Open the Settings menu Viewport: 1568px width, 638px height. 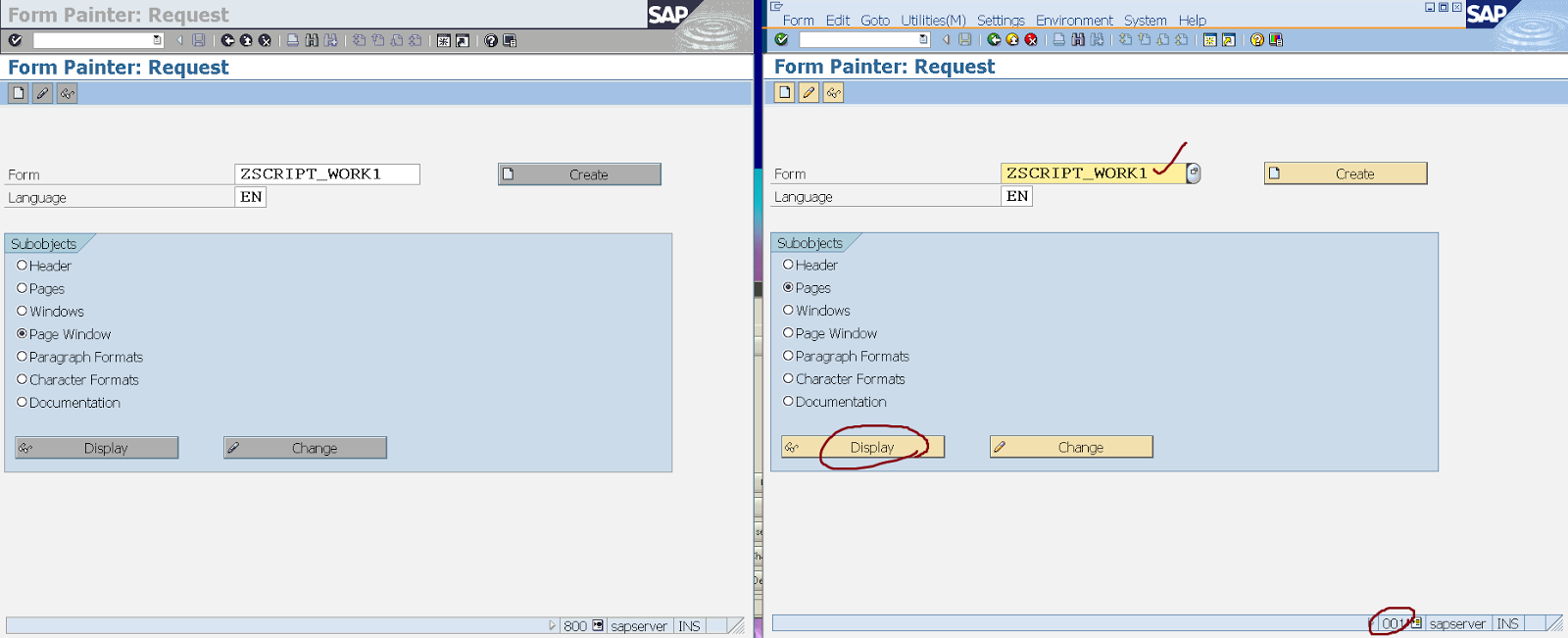point(1001,21)
